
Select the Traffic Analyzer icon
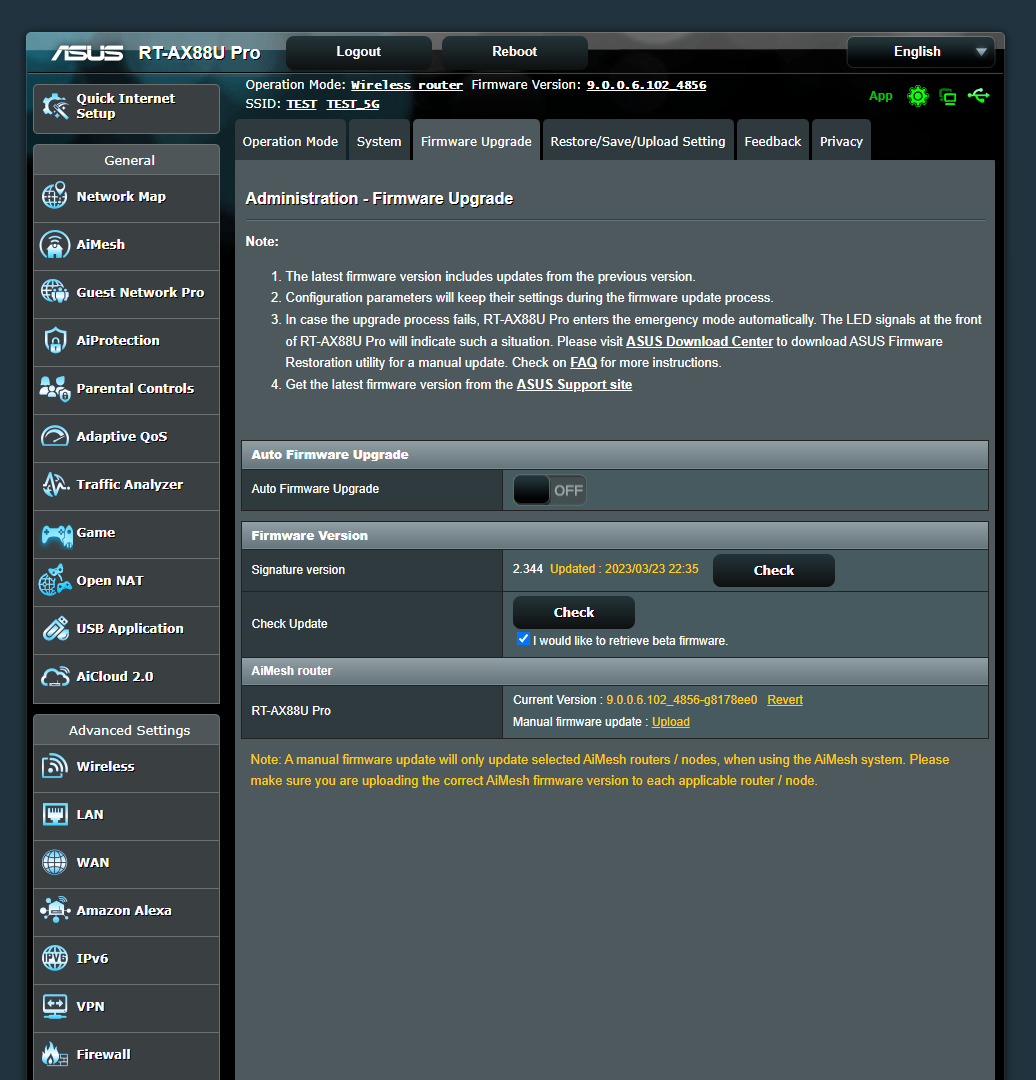click(x=55, y=484)
